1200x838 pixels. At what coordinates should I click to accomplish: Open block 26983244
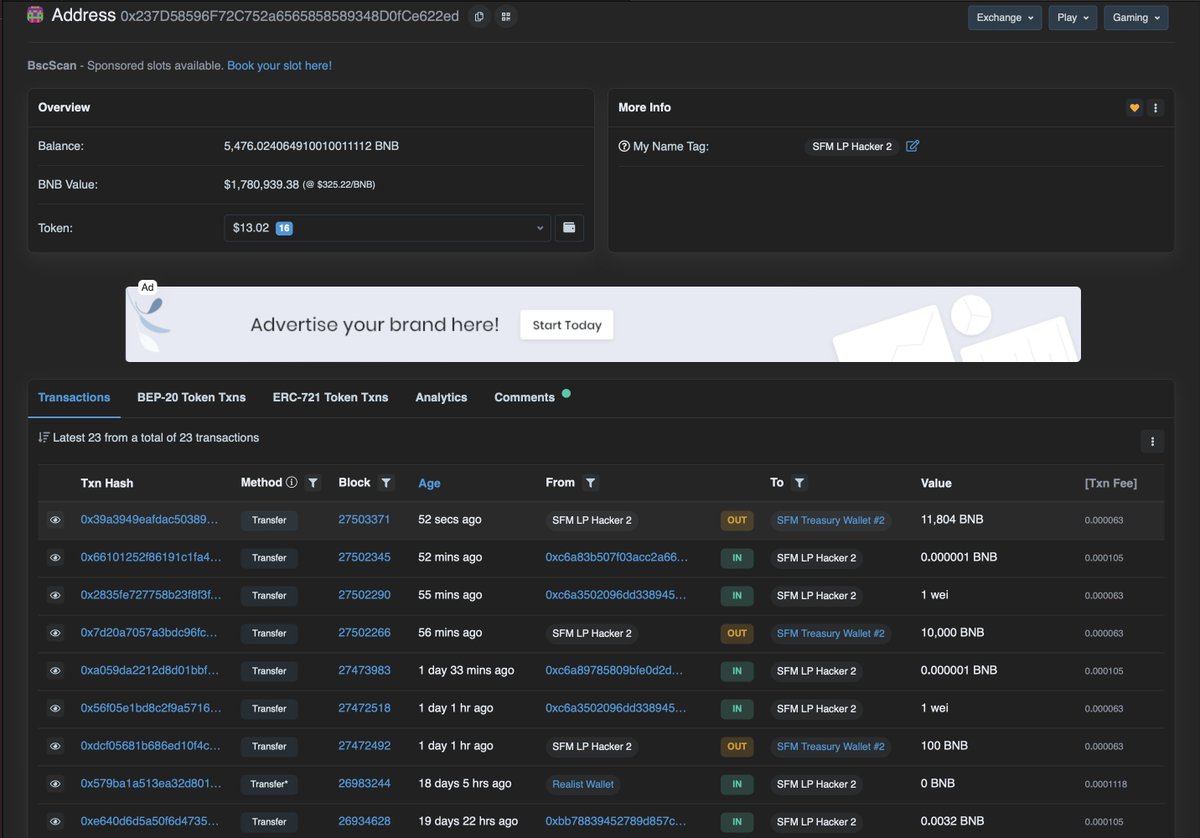click(364, 783)
